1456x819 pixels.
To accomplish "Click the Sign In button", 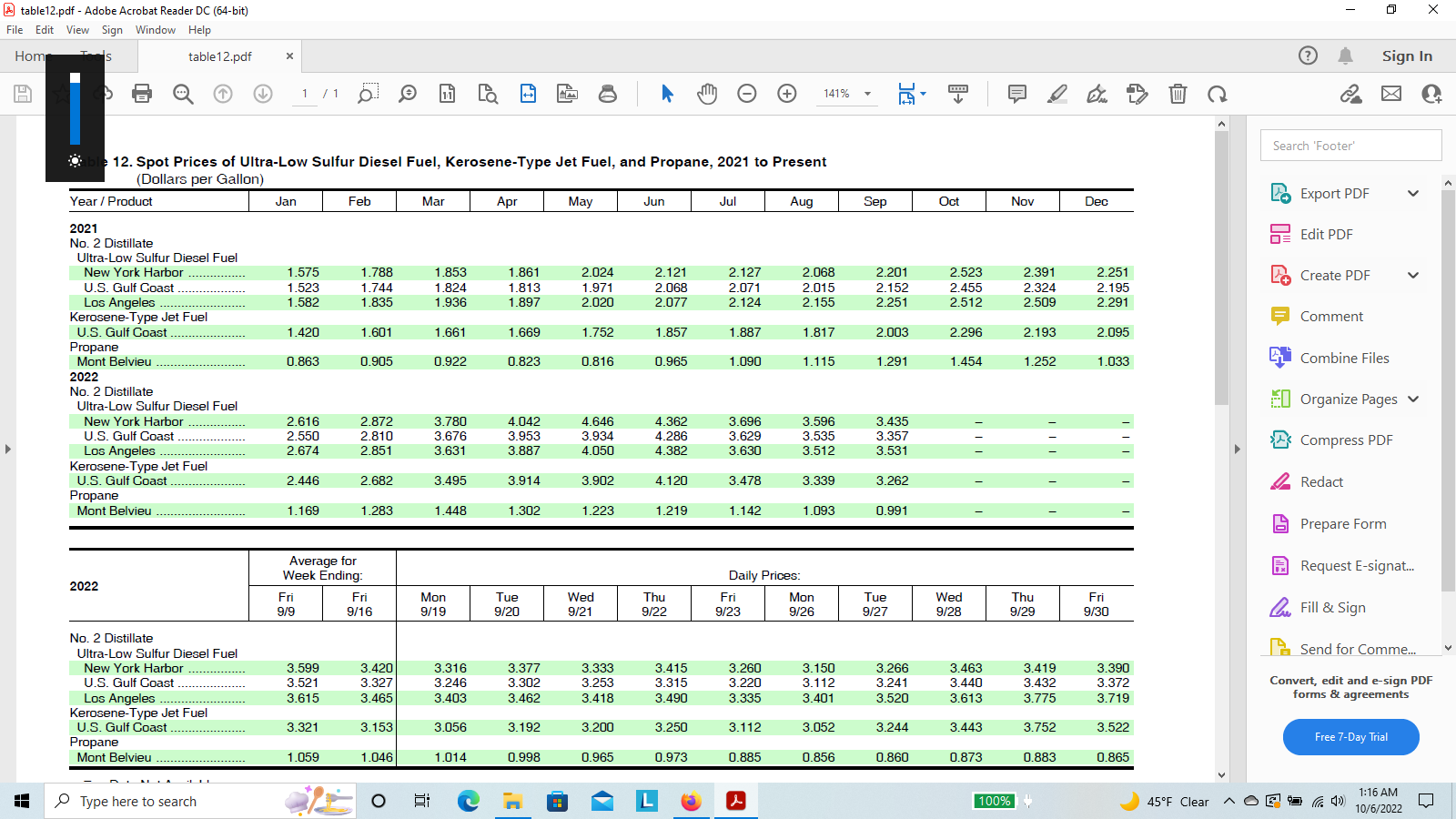I will [x=1407, y=56].
